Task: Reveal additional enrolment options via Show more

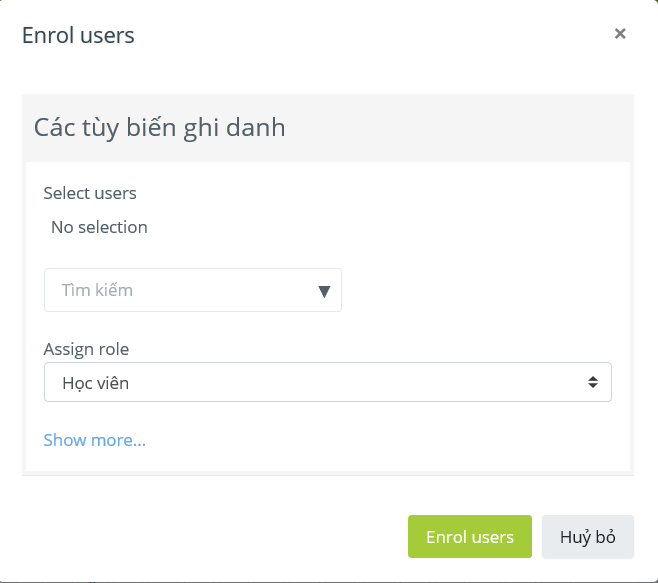Action: (94, 440)
